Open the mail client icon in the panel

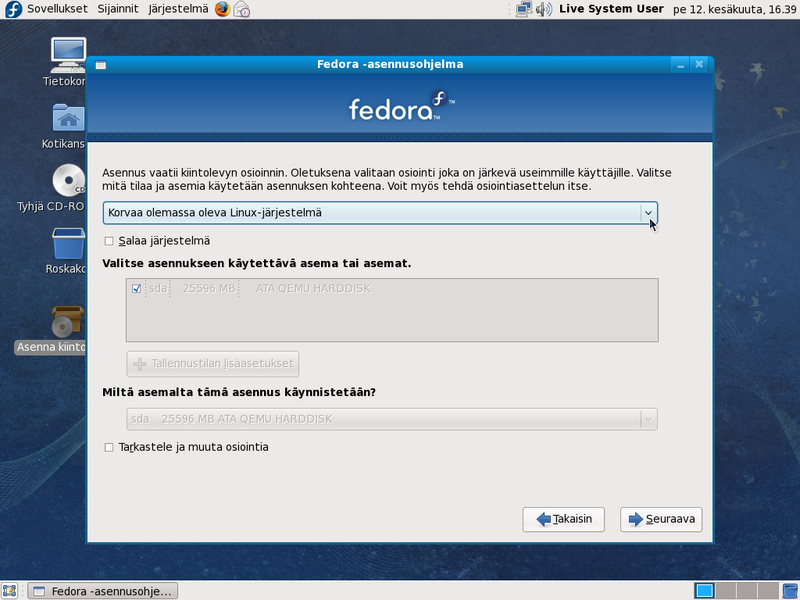[241, 9]
